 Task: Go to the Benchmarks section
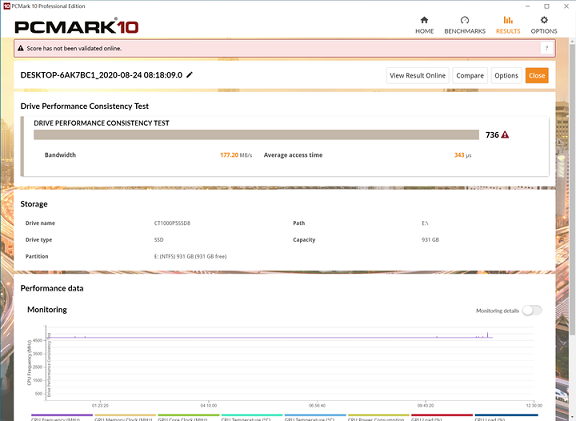[465, 25]
